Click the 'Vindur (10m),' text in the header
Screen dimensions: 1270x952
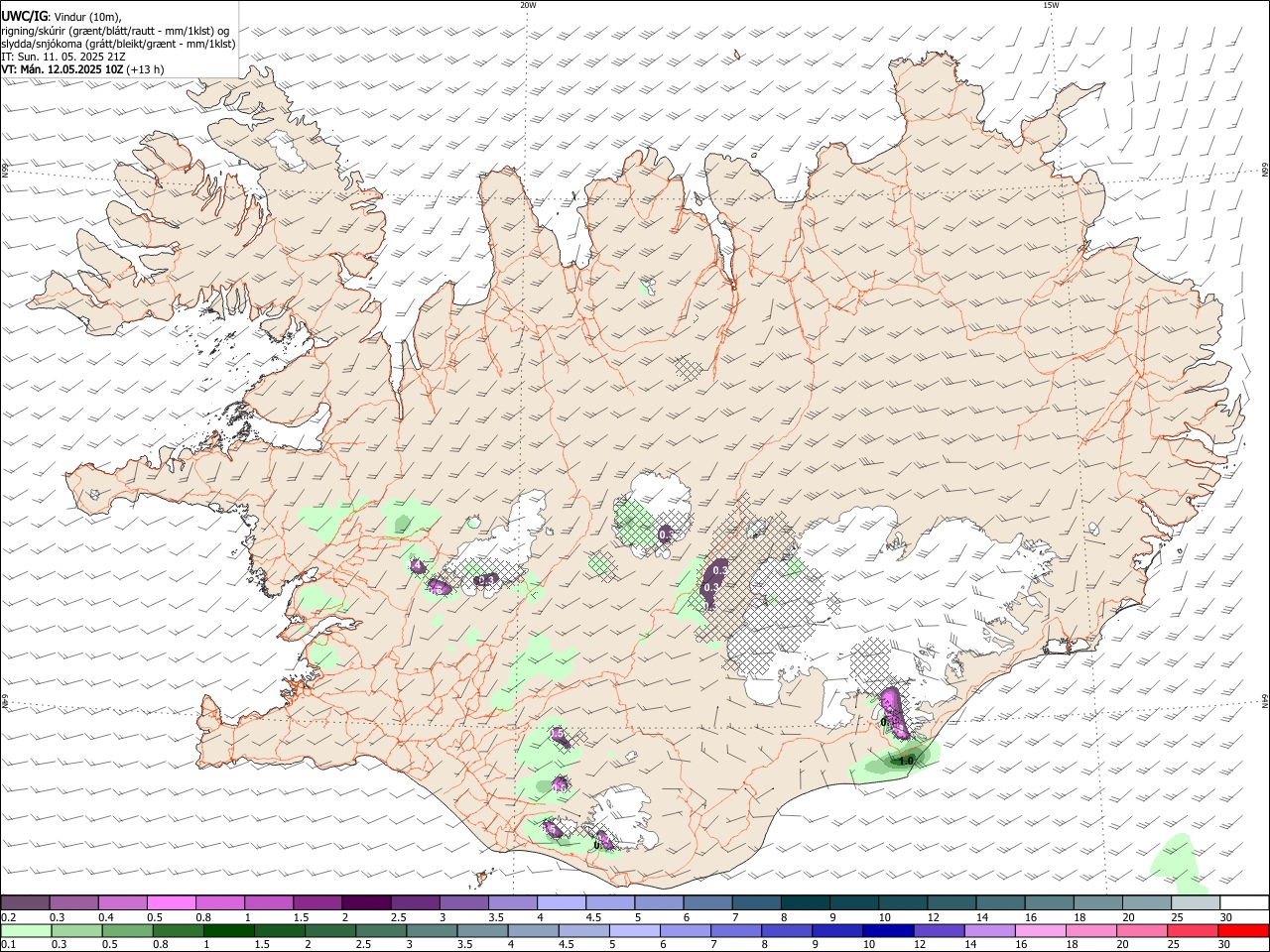click(87, 17)
